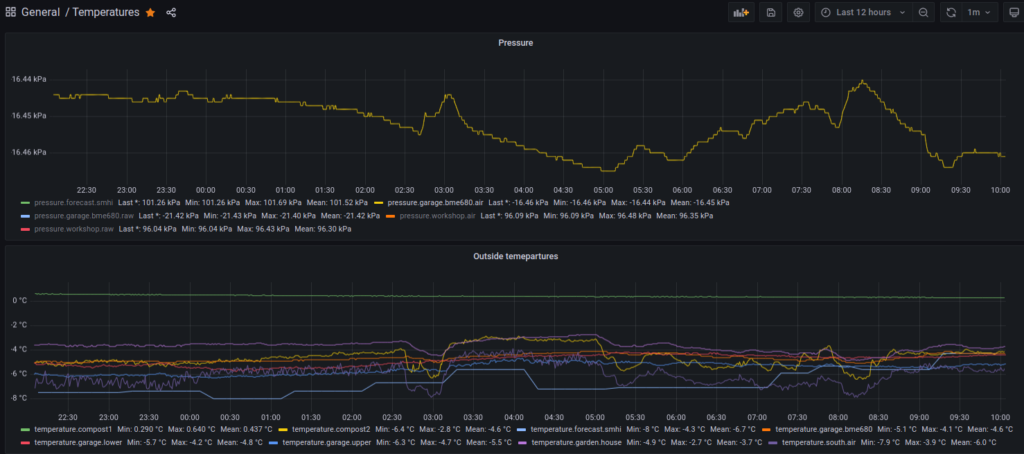Image resolution: width=1024 pixels, height=454 pixels.
Task: Toggle pressure.garage.bme680.raw series in legend
Action: [84, 216]
